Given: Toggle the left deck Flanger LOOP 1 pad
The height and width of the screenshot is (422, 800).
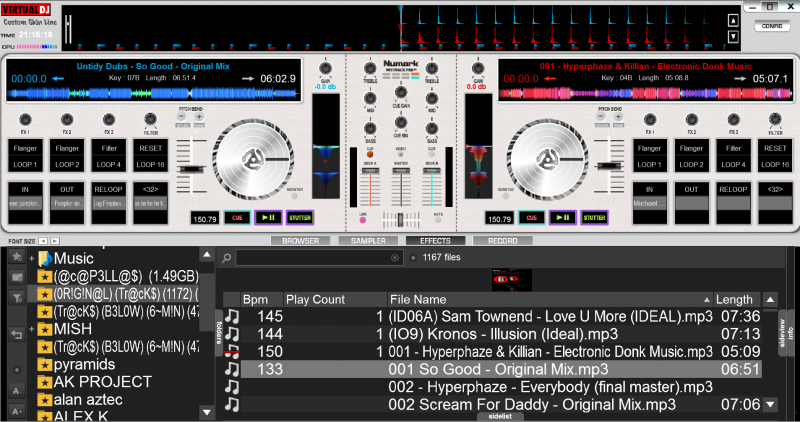Looking at the screenshot, I should click(25, 156).
